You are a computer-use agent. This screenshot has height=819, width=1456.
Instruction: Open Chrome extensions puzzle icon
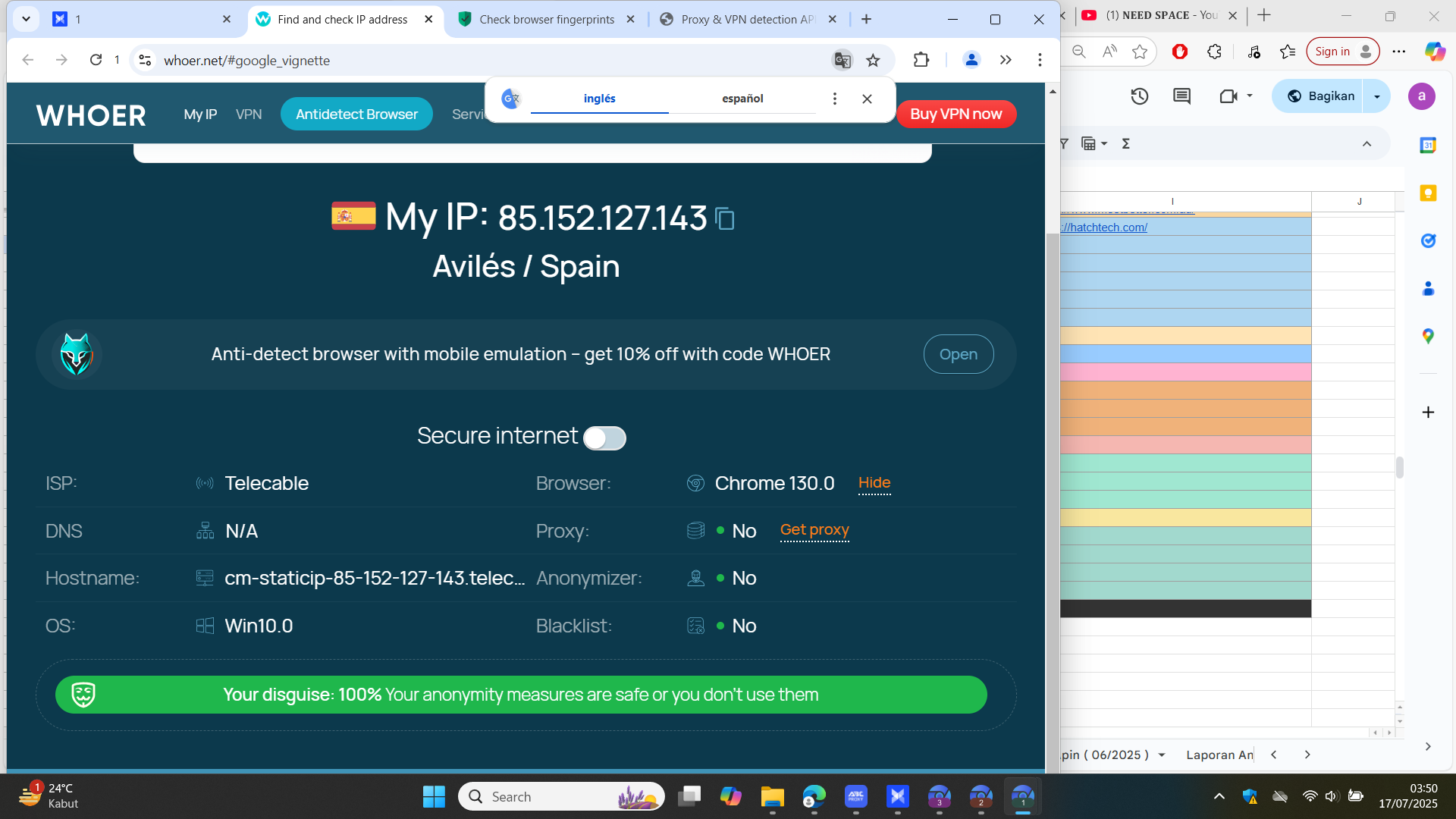921,60
